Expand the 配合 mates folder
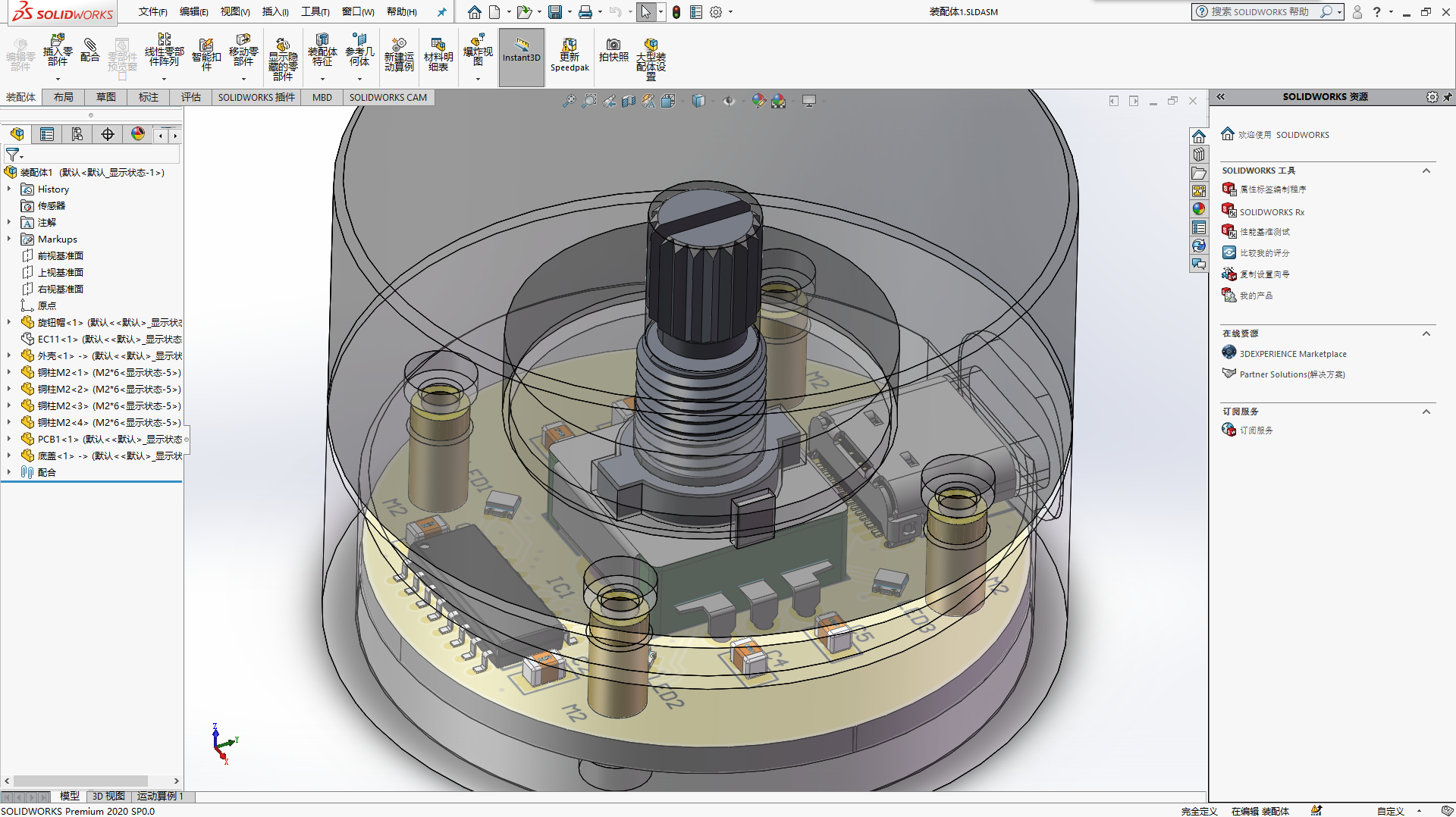Image resolution: width=1456 pixels, height=817 pixels. click(9, 472)
